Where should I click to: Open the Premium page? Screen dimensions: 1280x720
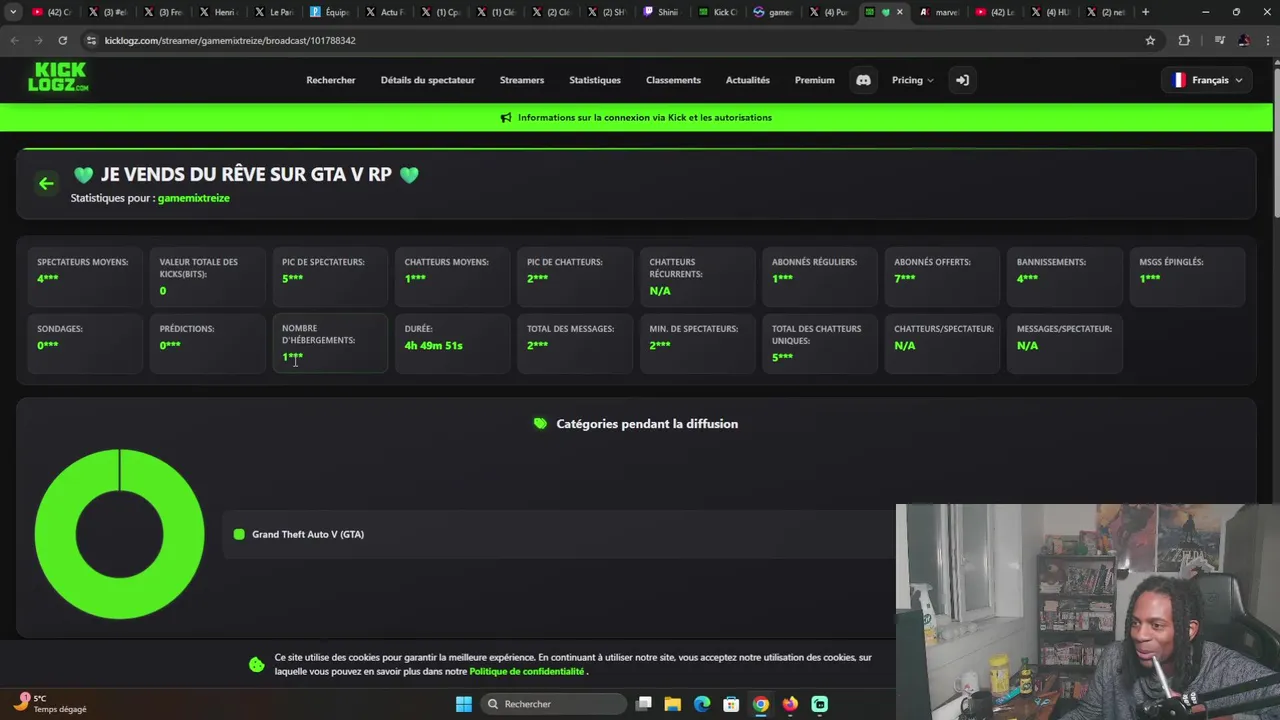point(815,80)
